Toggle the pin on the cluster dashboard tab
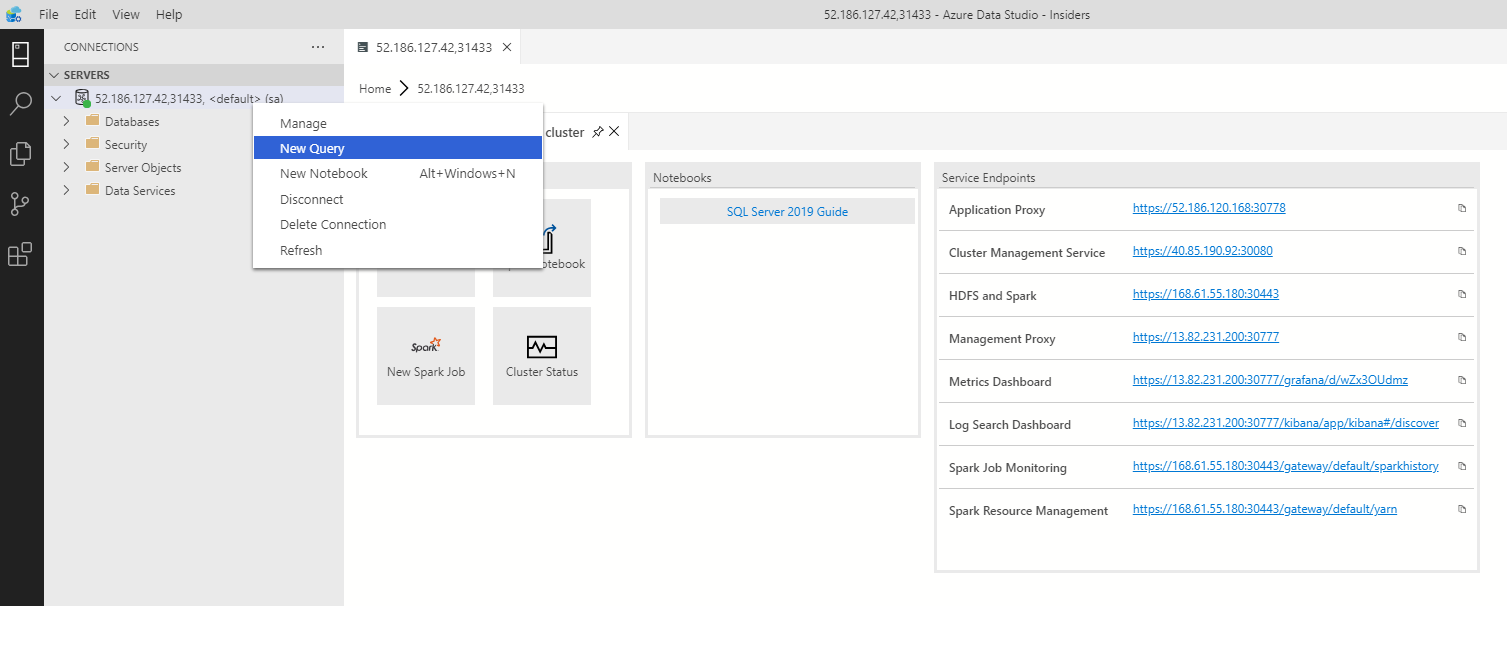Image resolution: width=1507 pixels, height=648 pixels. [x=597, y=131]
